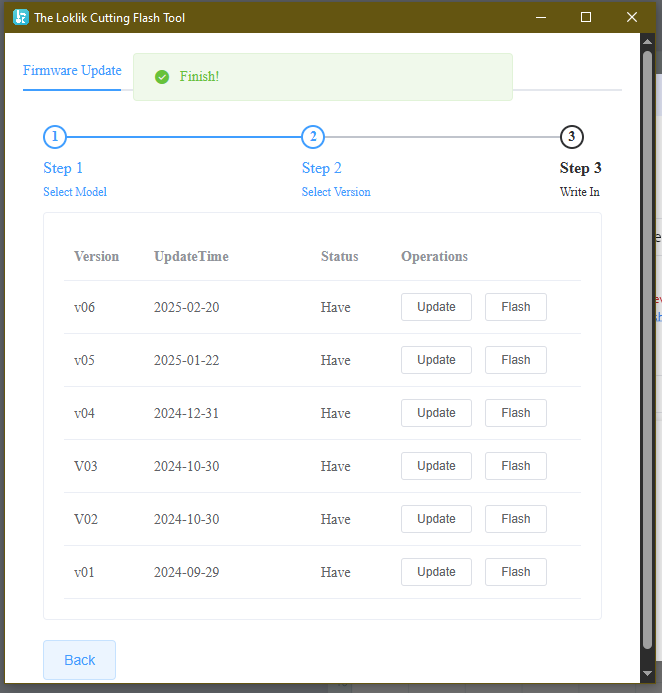662x693 pixels.
Task: Open the Firmware Update tab
Action: click(x=72, y=70)
